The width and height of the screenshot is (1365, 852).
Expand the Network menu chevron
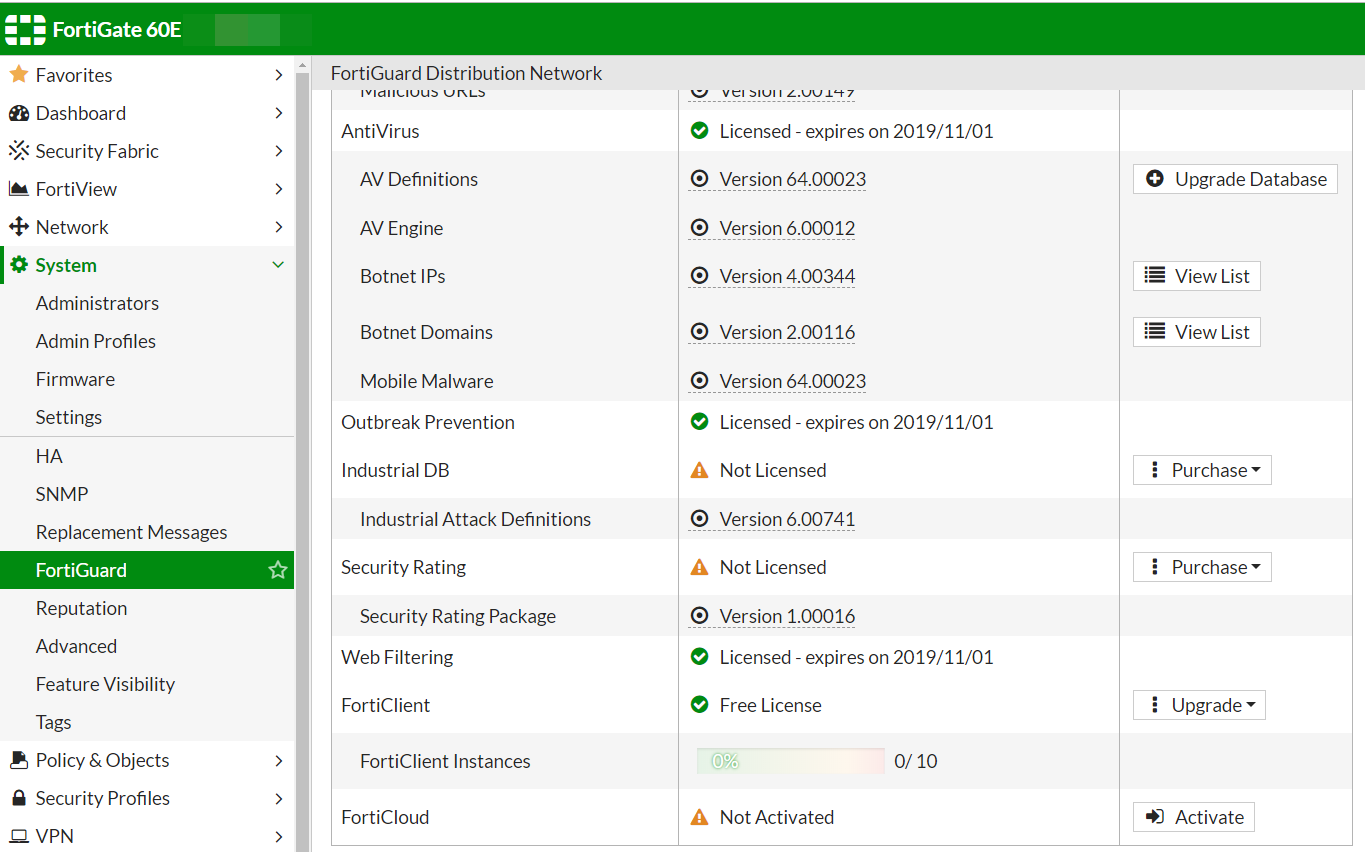coord(279,227)
